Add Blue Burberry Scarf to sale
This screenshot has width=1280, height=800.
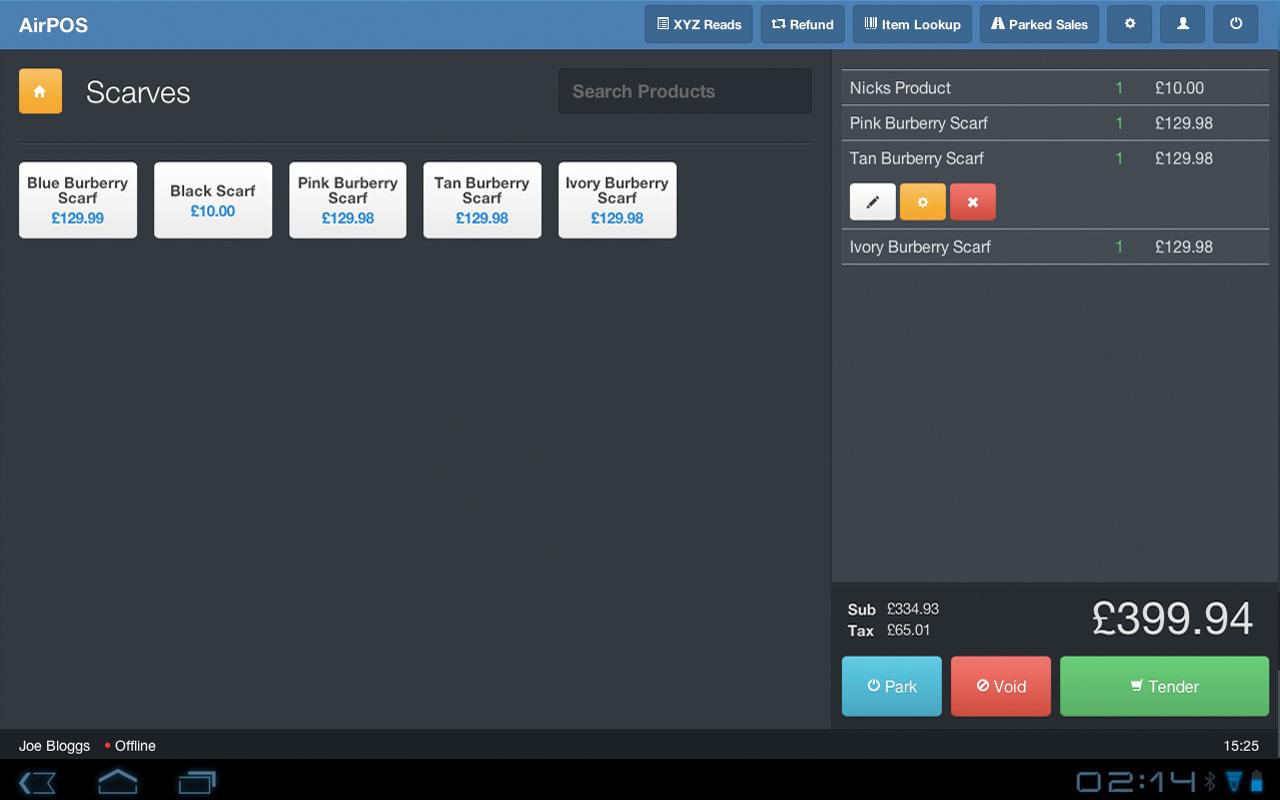point(78,200)
